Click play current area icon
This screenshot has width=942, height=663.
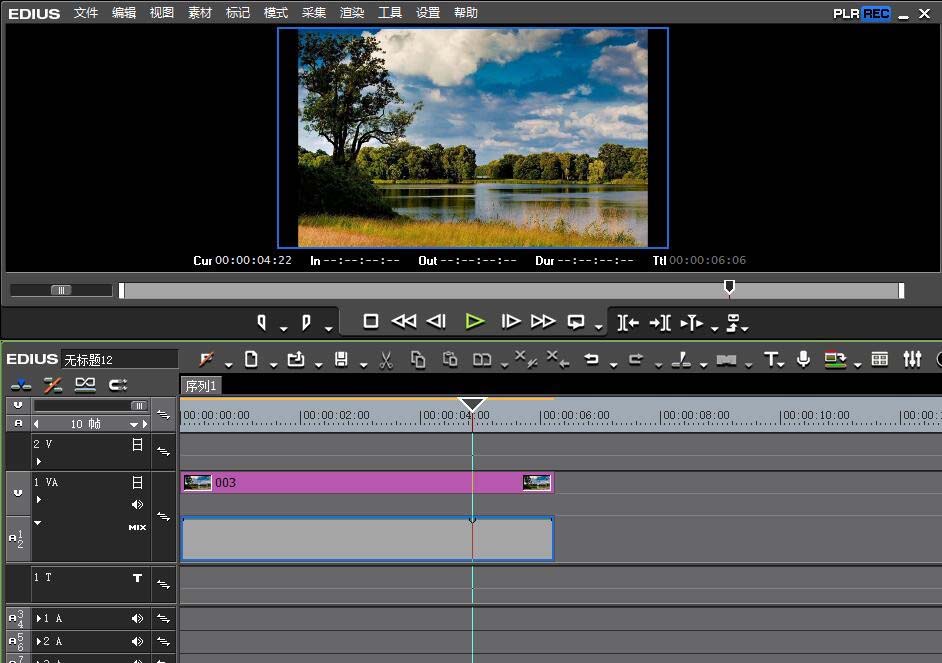click(x=691, y=323)
